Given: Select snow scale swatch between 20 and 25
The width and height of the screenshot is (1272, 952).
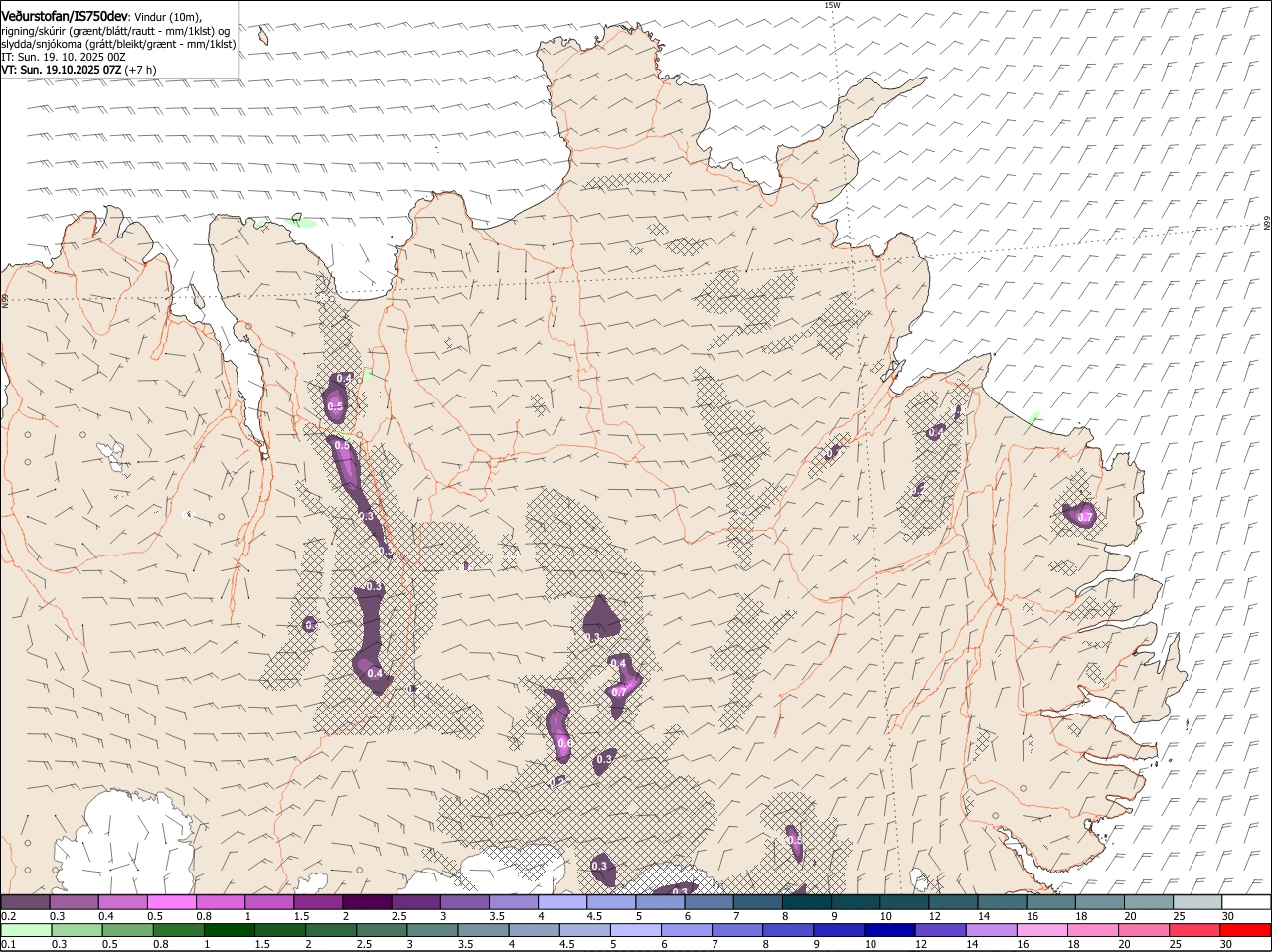Looking at the screenshot, I should [x=1149, y=902].
